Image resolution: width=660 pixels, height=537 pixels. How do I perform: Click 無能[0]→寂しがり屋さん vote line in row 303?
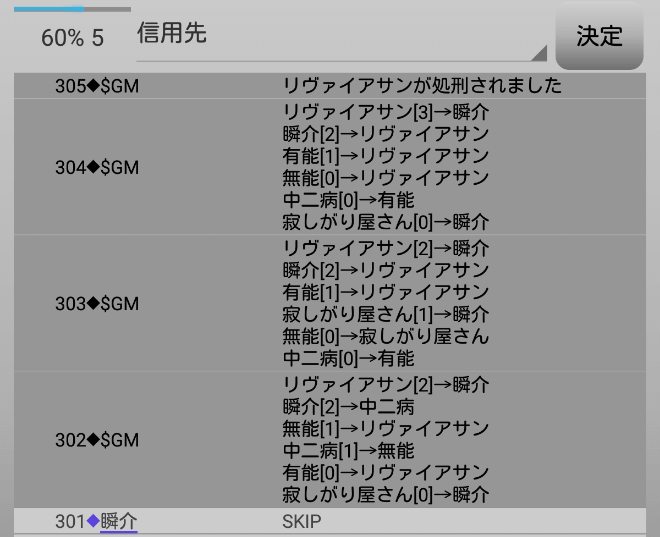(386, 337)
